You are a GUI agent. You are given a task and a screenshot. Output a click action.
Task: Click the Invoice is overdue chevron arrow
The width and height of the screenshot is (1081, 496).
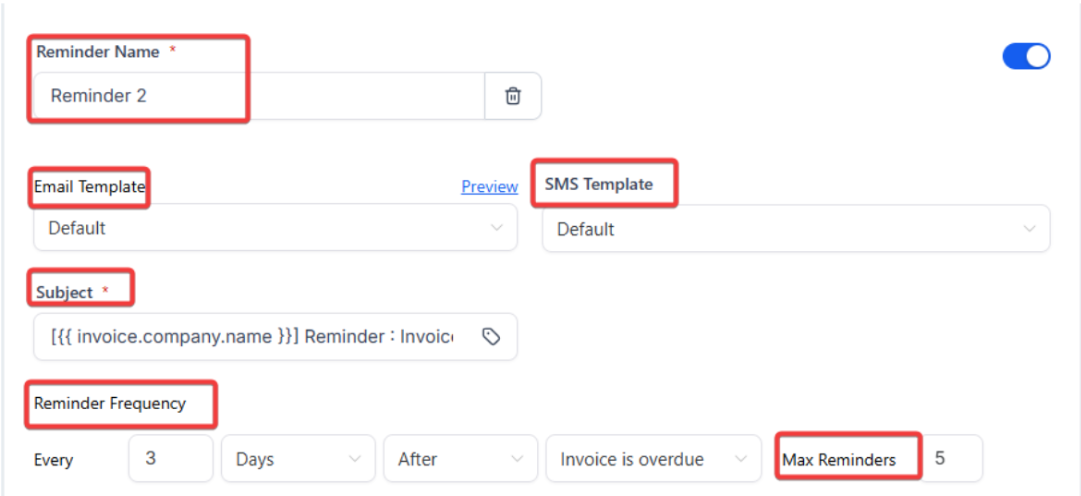pyautogui.click(x=741, y=459)
